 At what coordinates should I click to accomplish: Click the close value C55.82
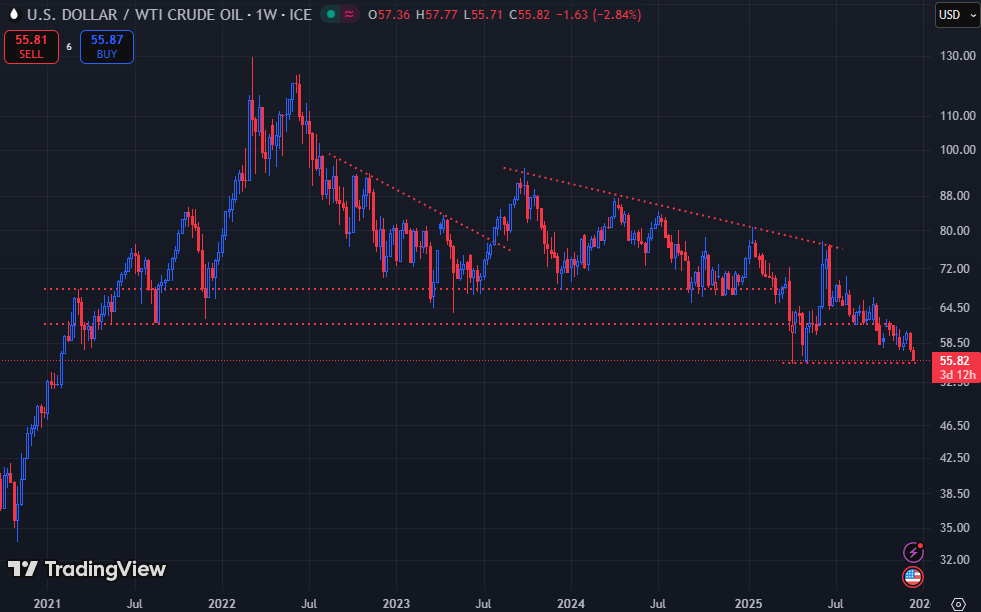click(x=529, y=14)
